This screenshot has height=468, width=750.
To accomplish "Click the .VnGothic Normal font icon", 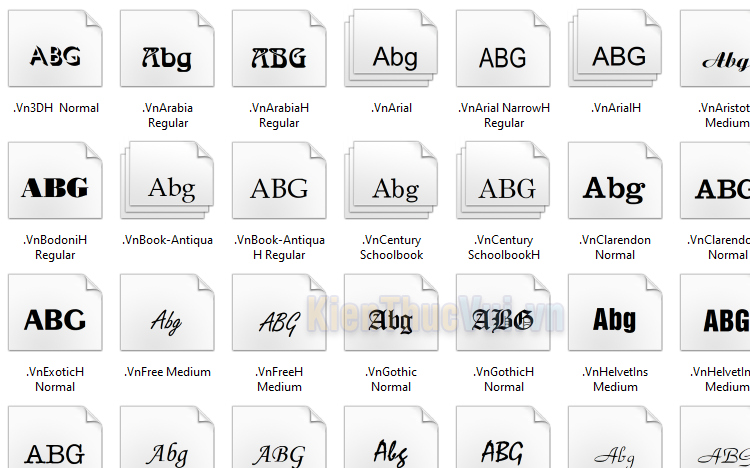I will pos(391,319).
